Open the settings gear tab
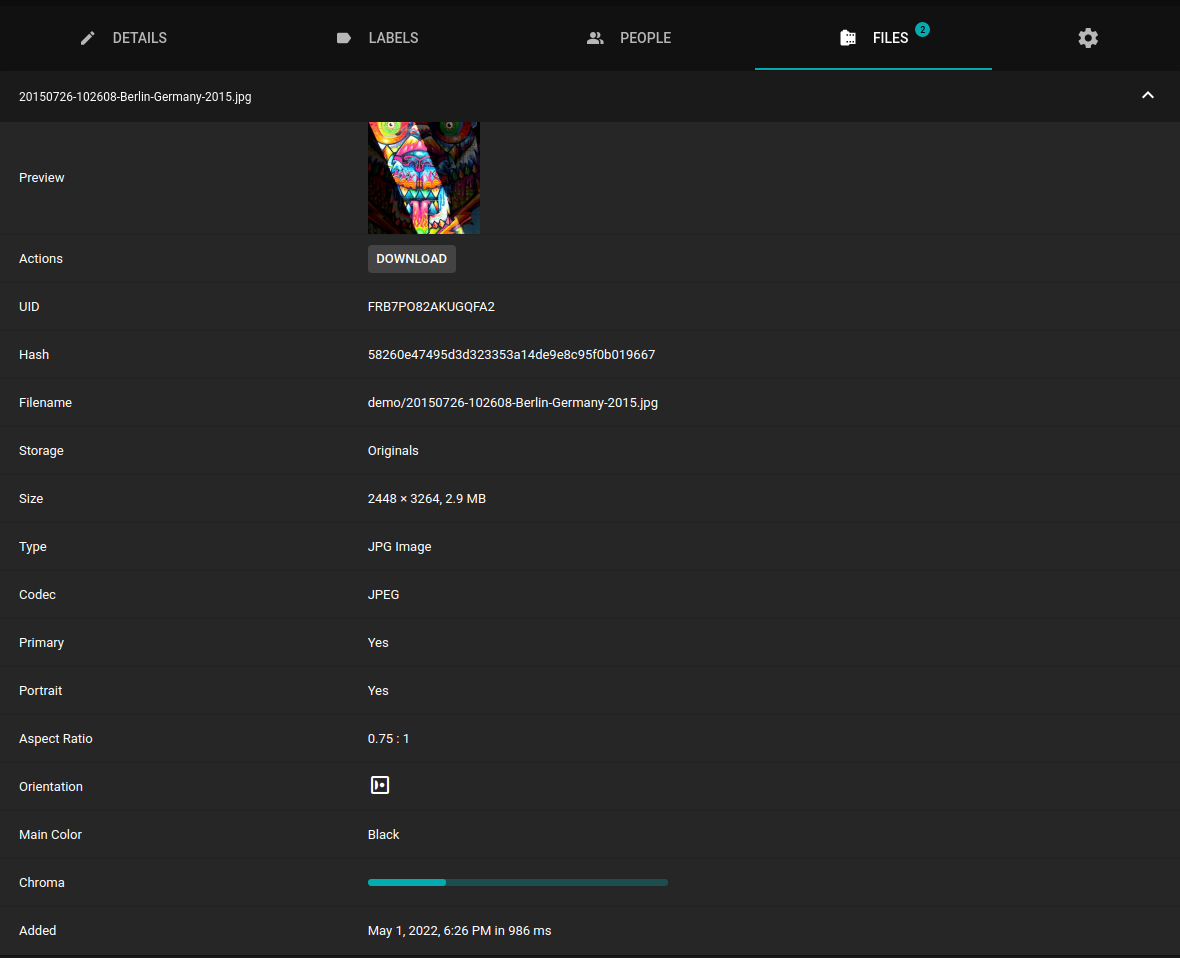Image resolution: width=1180 pixels, height=958 pixels. tap(1088, 38)
